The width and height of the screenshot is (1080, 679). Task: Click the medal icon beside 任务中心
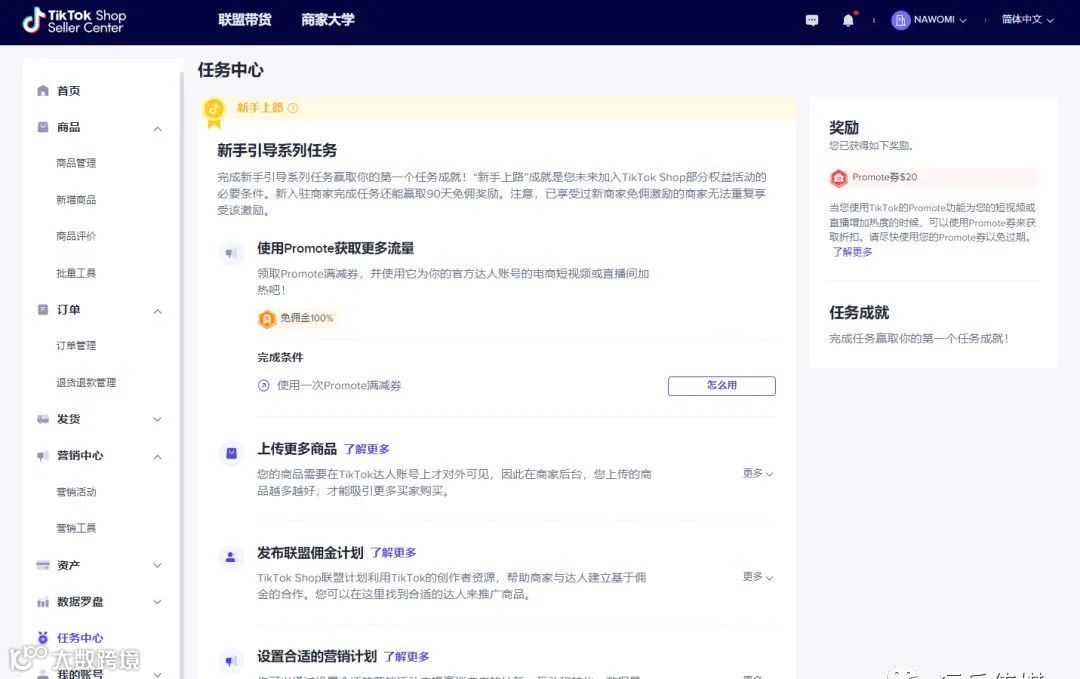[43, 638]
